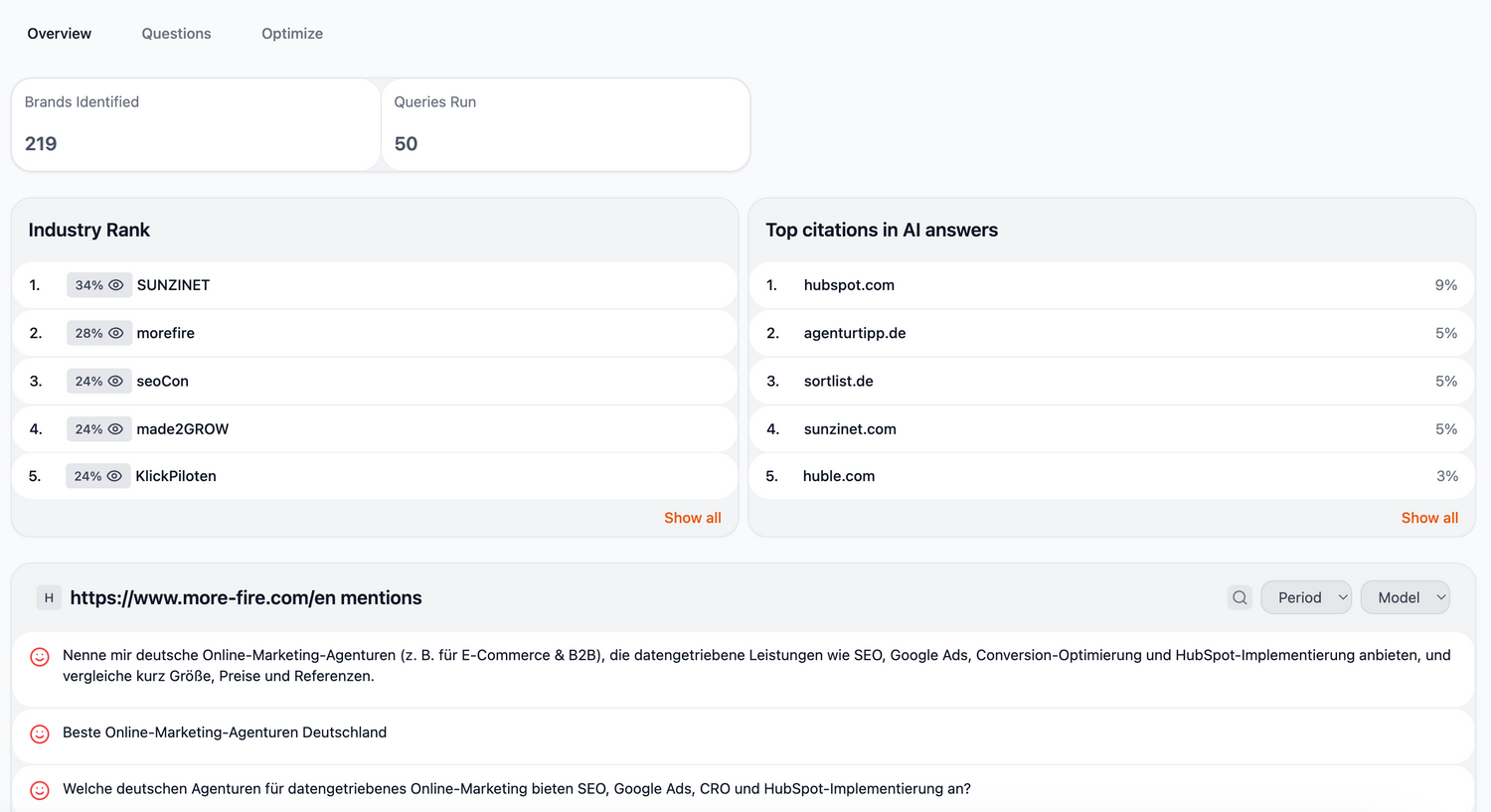Viewport: 1491px width, 812px height.
Task: Open the Optimize tab
Action: click(292, 34)
